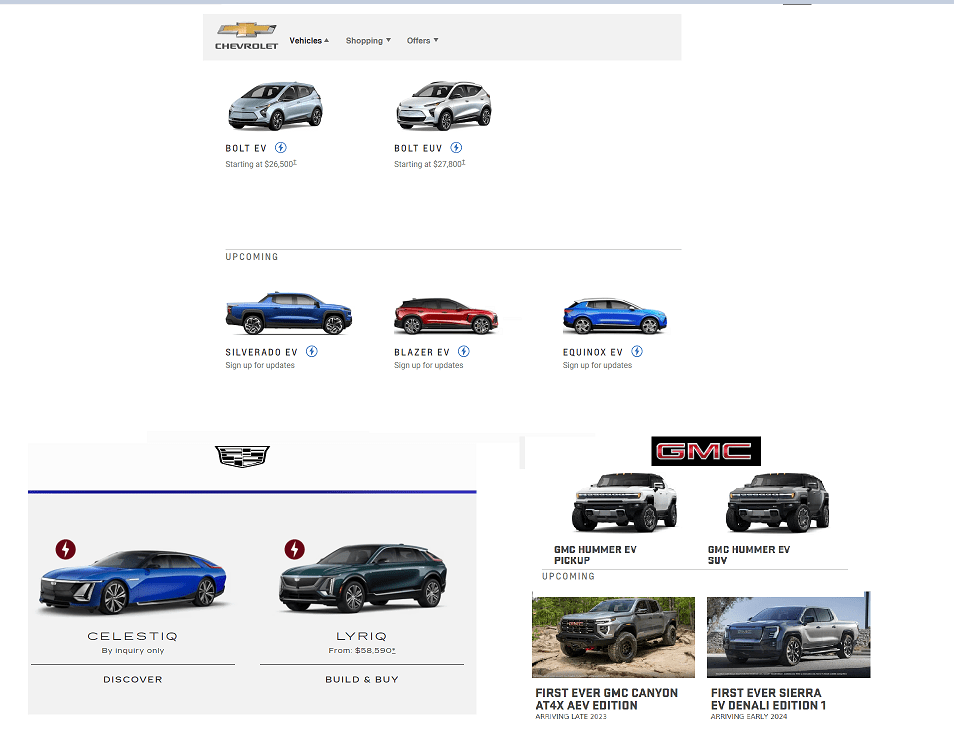
Task: Open the BLAZER EV link
Action: (x=422, y=352)
